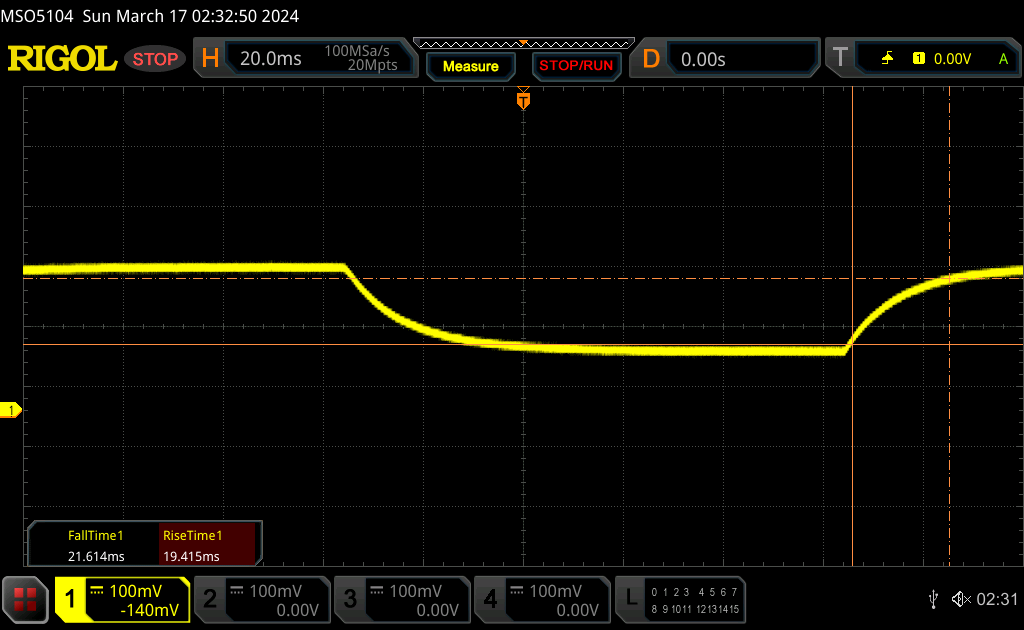Select the FallTime1 measurement result
1024x630 pixels.
click(x=94, y=546)
